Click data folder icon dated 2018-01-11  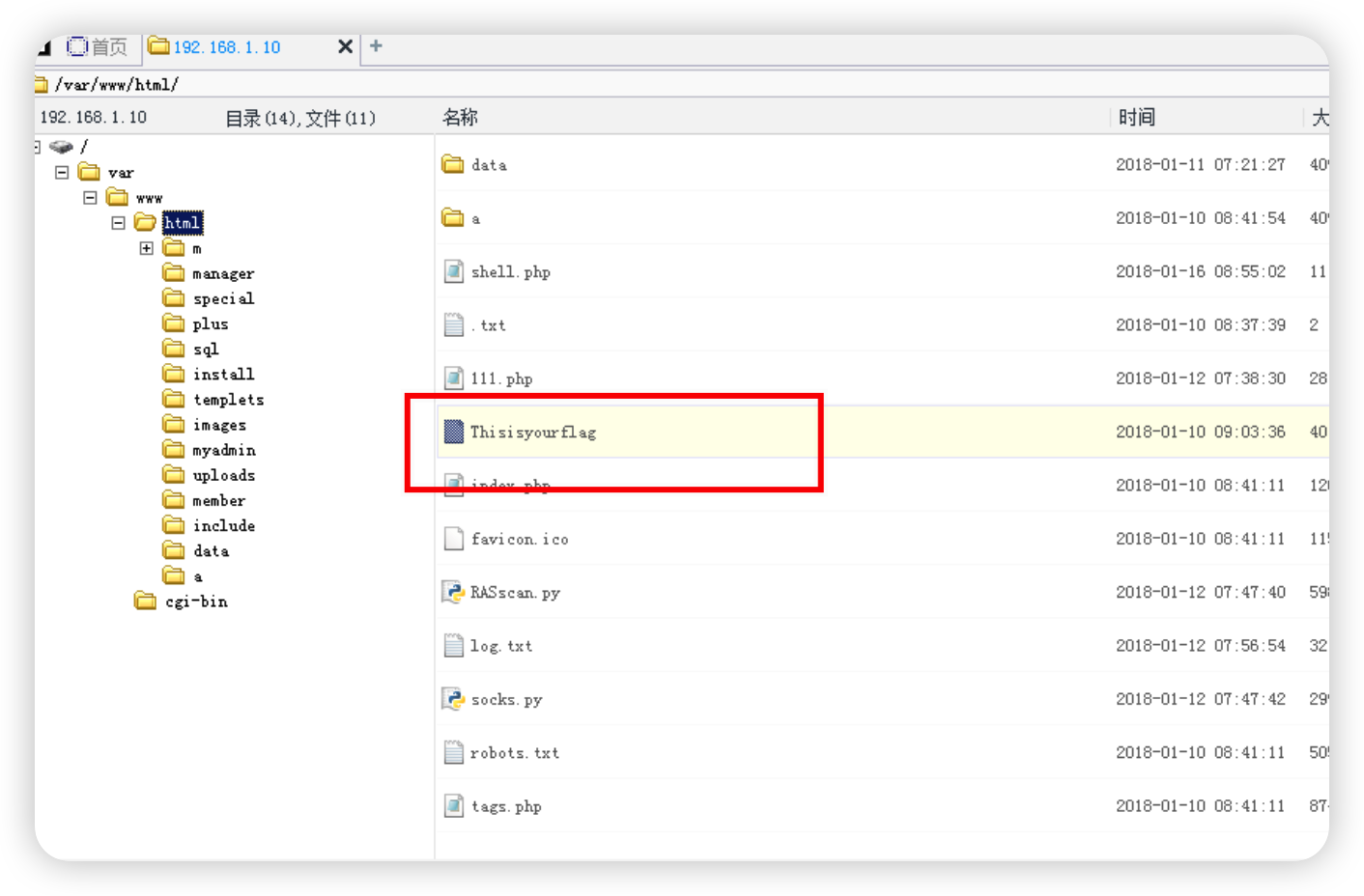point(453,164)
